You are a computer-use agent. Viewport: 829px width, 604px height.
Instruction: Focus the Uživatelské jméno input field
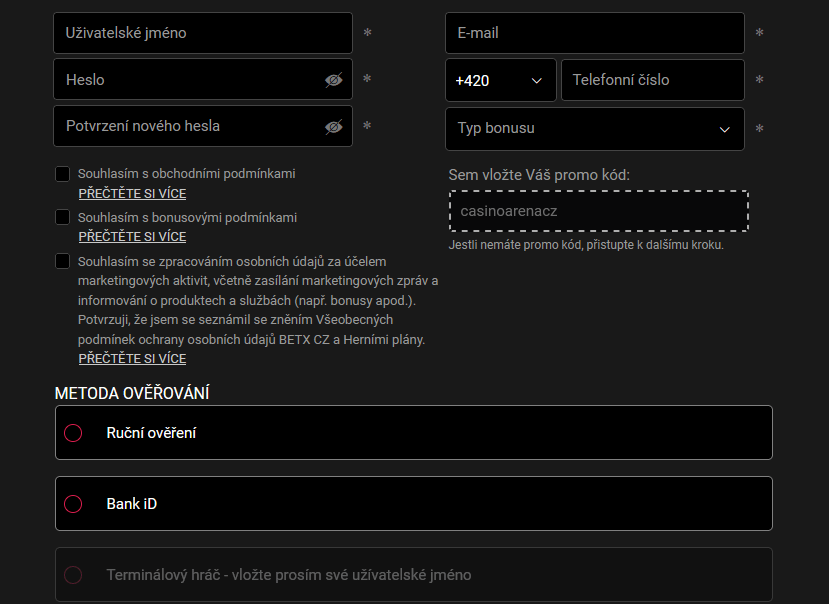pos(202,33)
